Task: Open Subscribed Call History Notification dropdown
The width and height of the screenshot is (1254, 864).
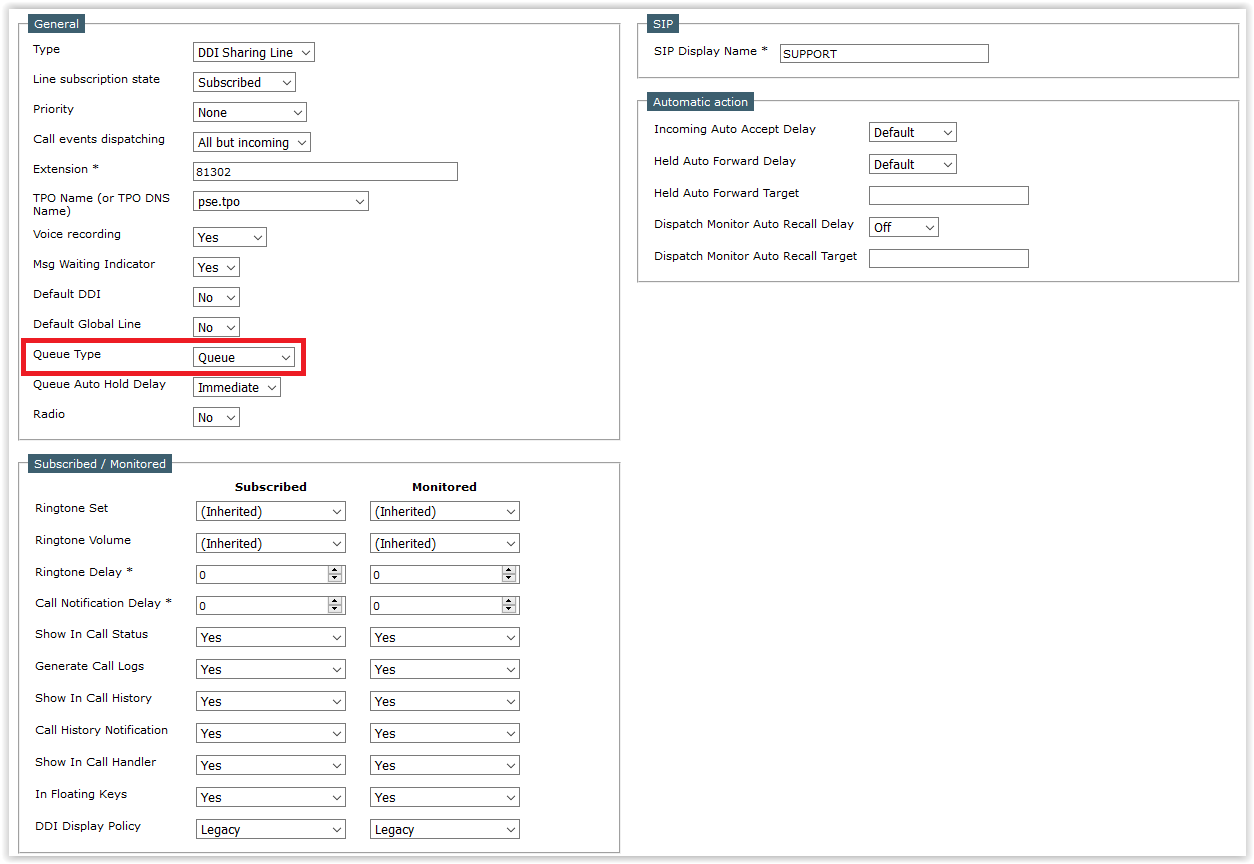Action: click(271, 734)
